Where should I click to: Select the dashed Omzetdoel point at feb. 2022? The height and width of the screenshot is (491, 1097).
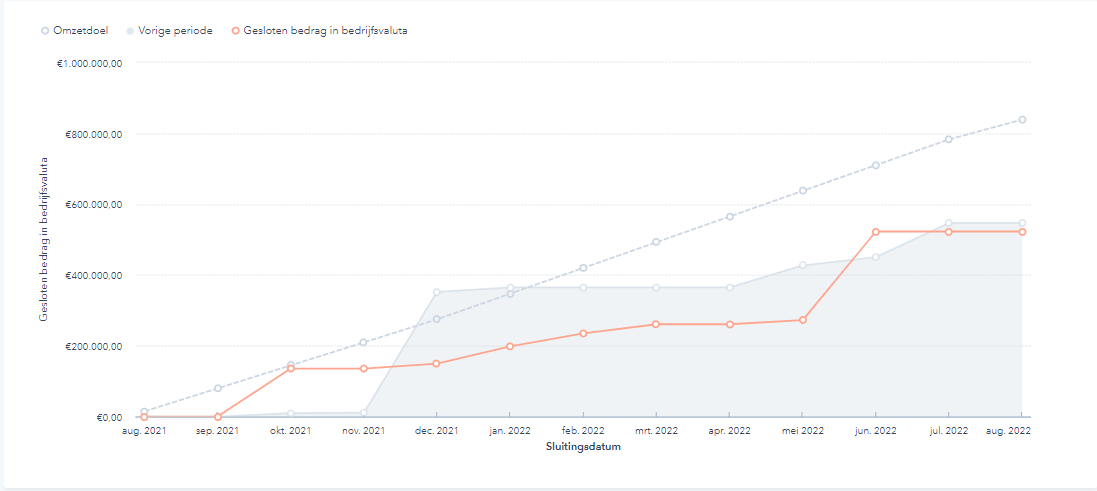click(x=583, y=268)
